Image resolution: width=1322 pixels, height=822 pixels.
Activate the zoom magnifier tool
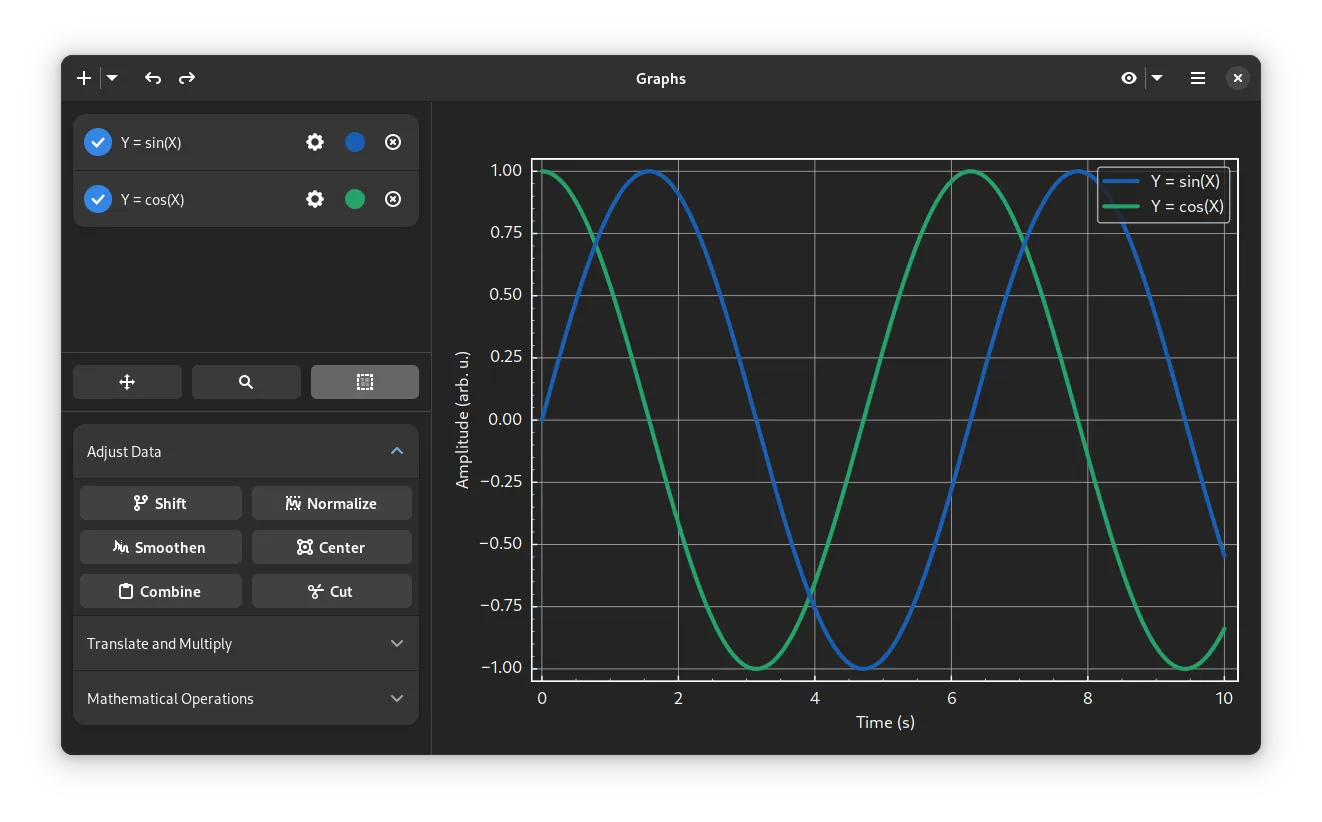click(246, 382)
